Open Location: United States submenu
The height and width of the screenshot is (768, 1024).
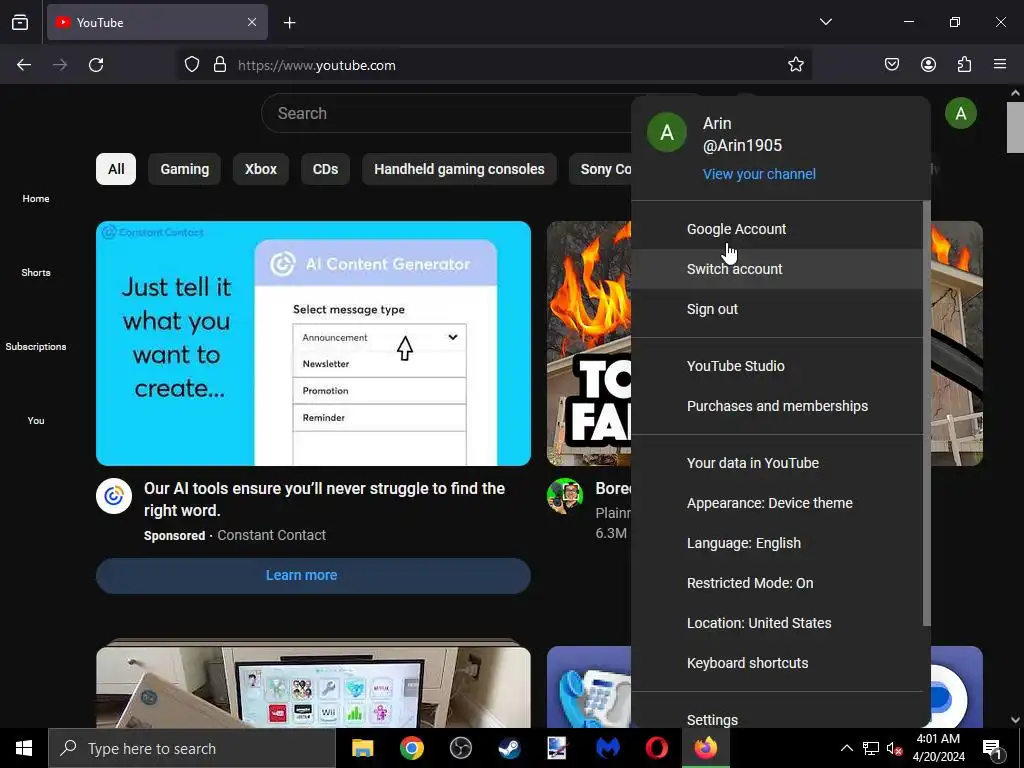tap(777, 623)
